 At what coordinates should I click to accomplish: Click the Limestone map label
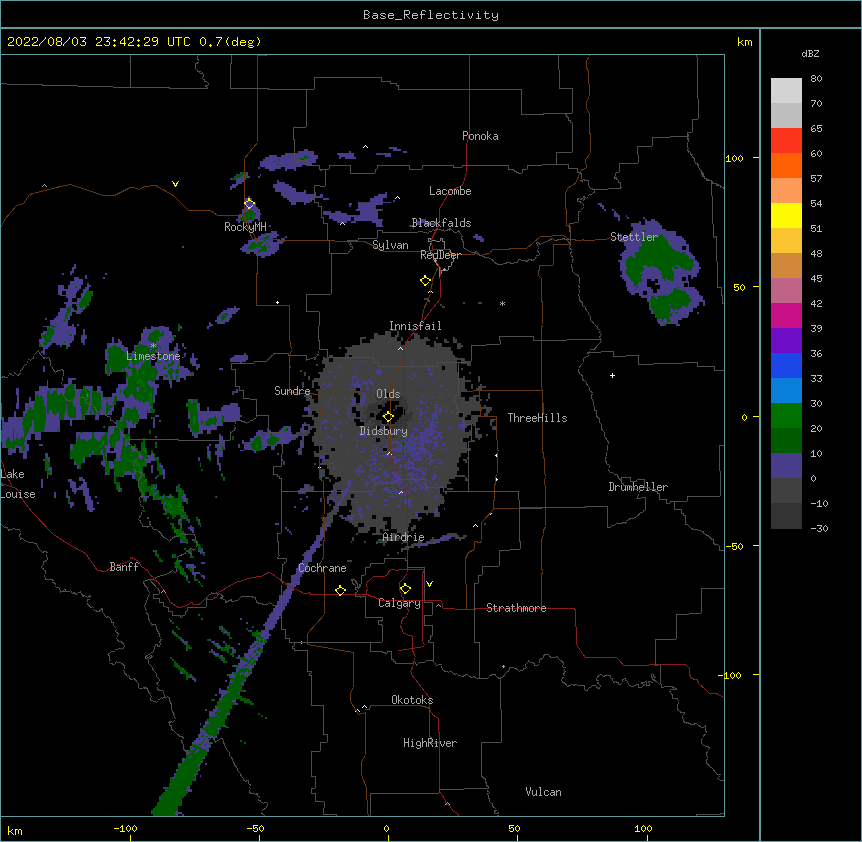tap(153, 356)
